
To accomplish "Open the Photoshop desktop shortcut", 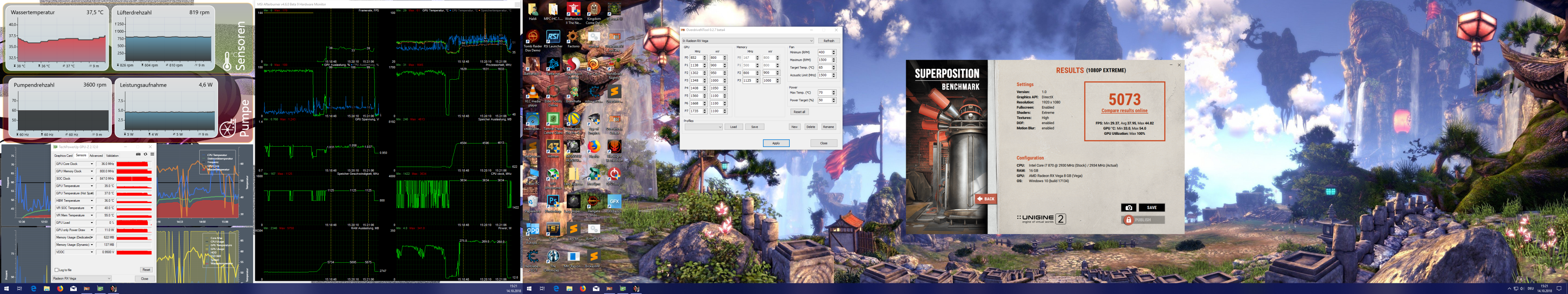I will pyautogui.click(x=553, y=204).
